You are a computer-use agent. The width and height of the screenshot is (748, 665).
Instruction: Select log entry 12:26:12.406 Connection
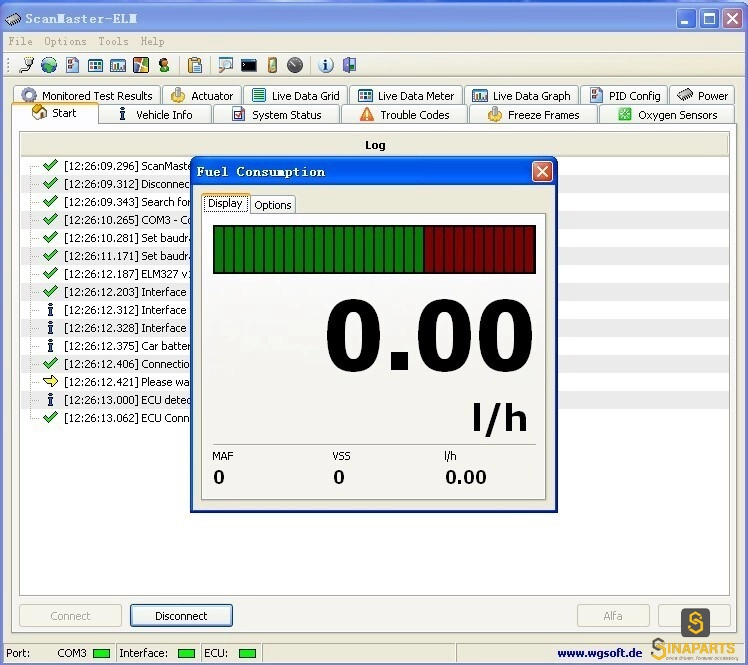(x=126, y=364)
